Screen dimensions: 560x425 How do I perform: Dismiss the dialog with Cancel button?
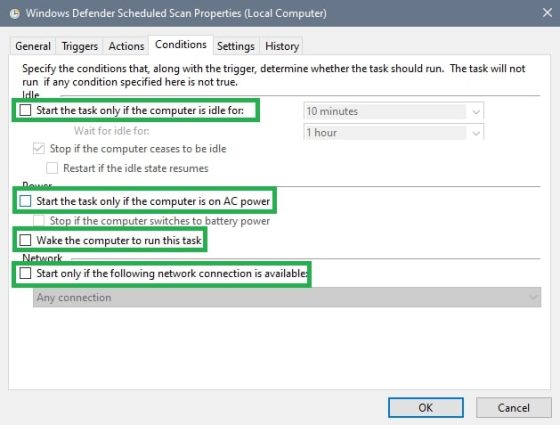(x=514, y=408)
